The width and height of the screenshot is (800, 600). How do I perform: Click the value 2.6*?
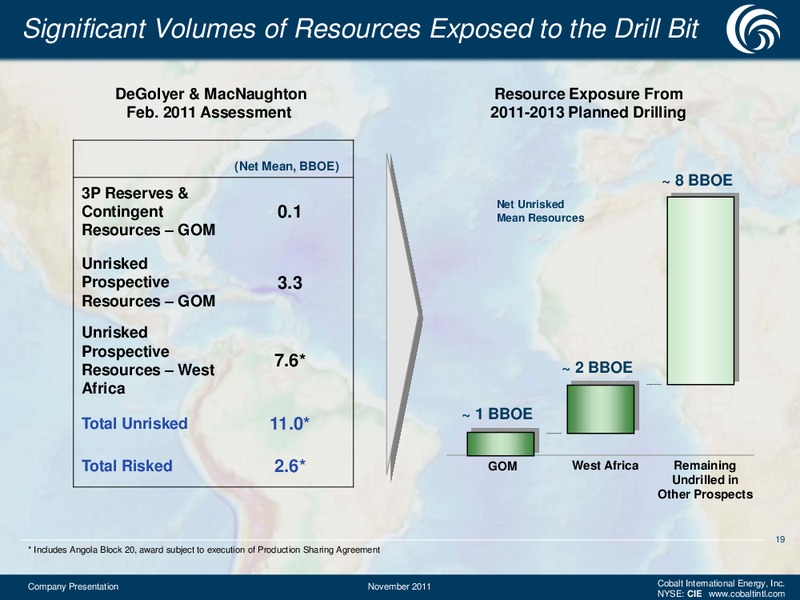pyautogui.click(x=289, y=466)
